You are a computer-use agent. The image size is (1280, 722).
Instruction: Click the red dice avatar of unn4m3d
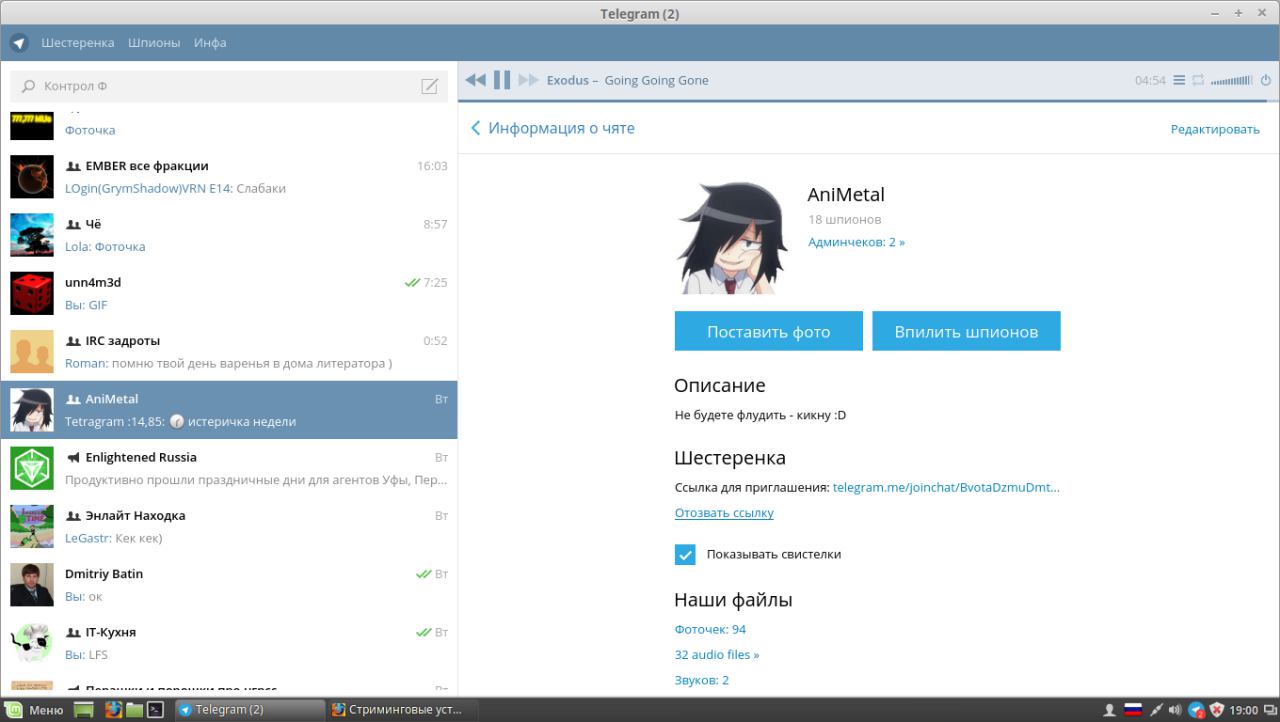coord(32,293)
